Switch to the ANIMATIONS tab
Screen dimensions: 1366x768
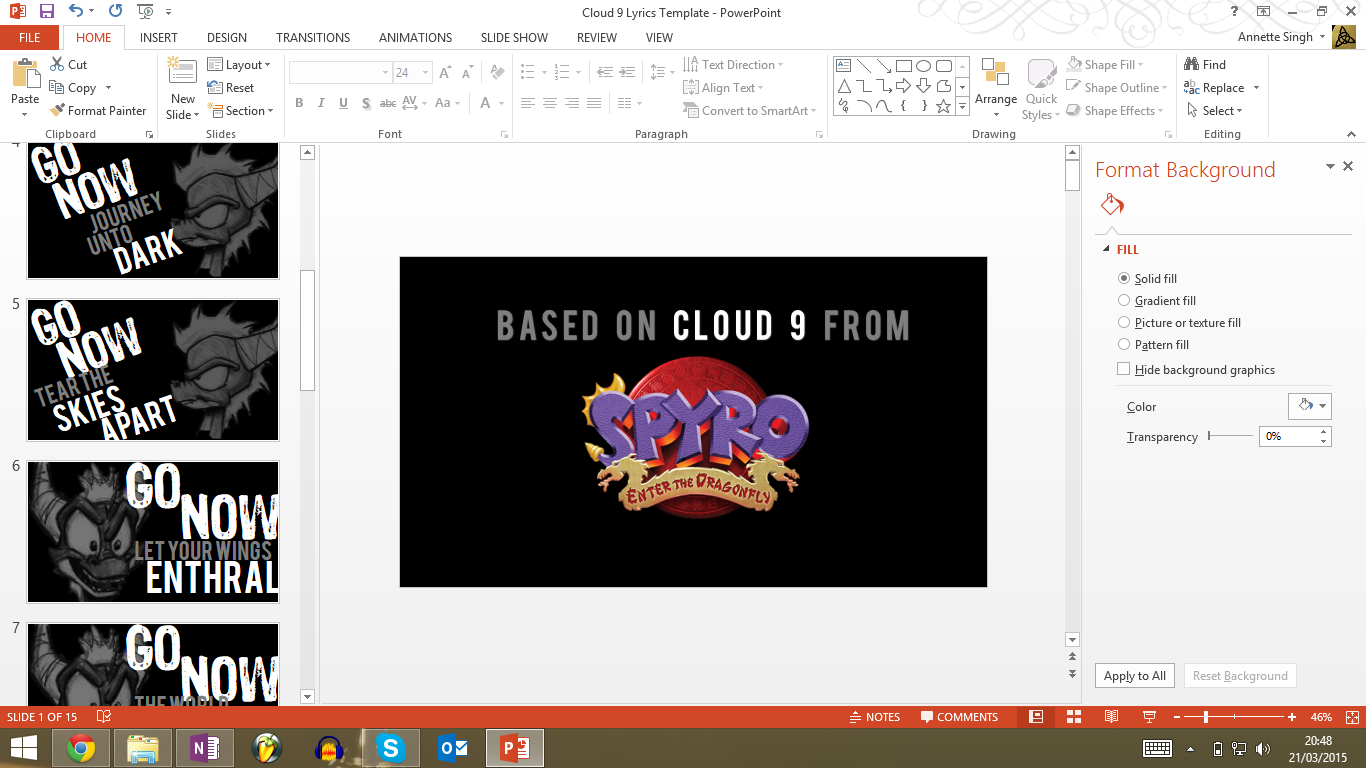[415, 37]
